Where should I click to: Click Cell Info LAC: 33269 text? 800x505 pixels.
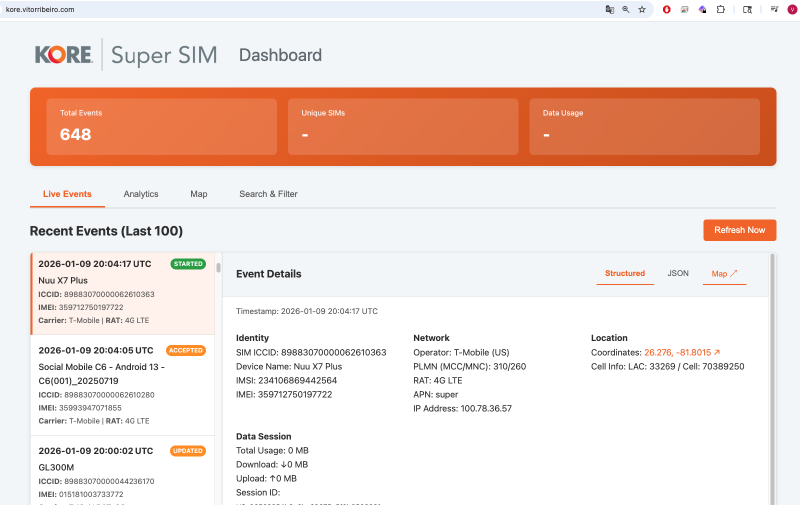[x=667, y=366]
